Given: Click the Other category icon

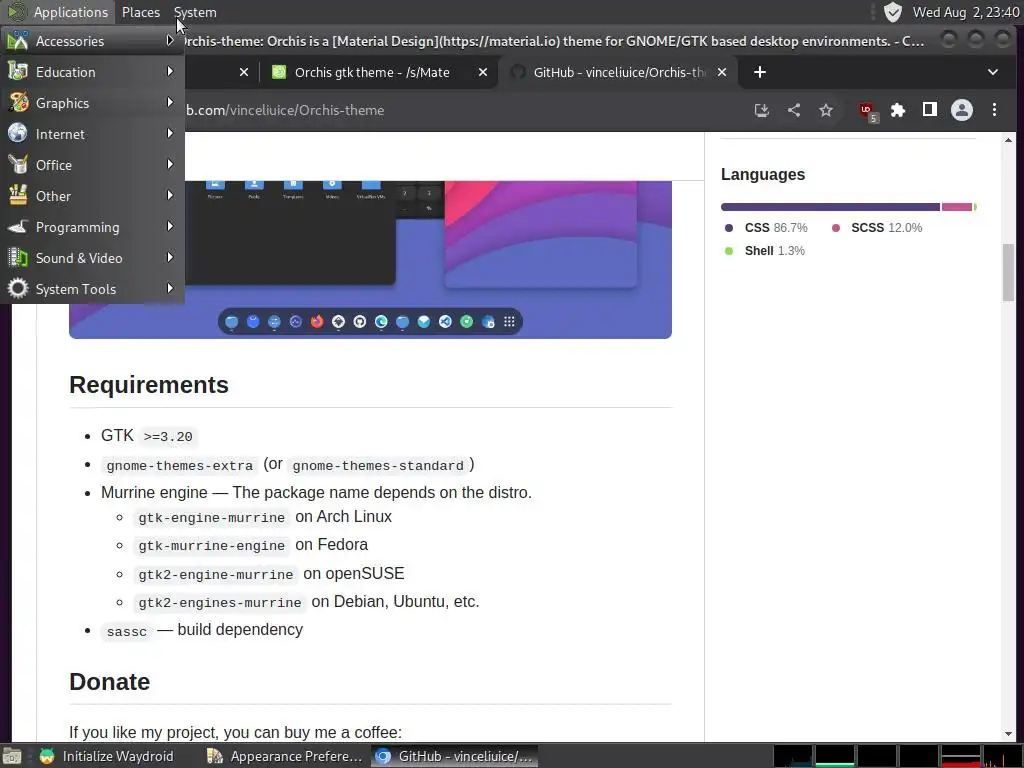Looking at the screenshot, I should tap(18, 195).
